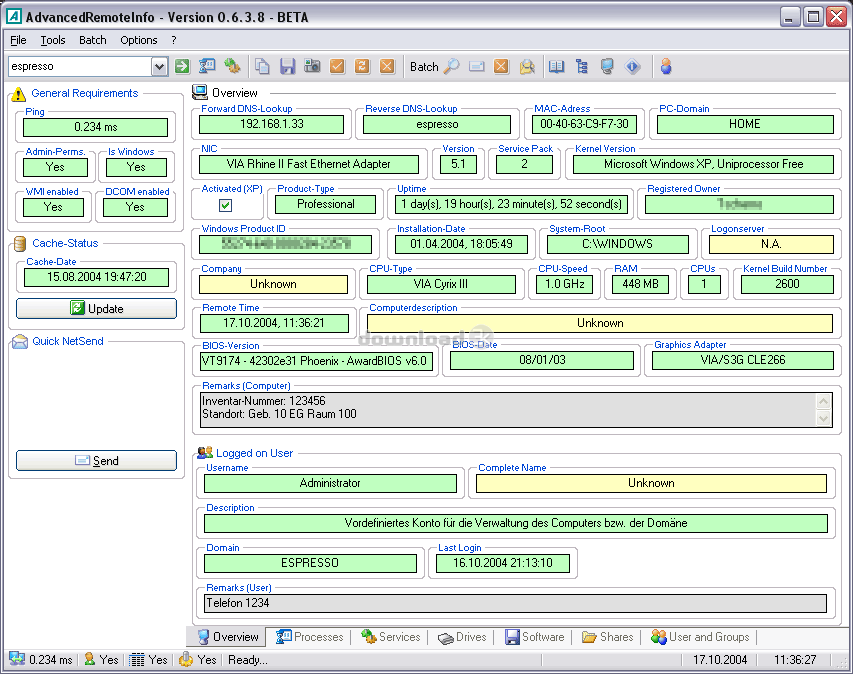
Task: Click scroll up arrow in Remarks (Computer)
Action: coord(823,401)
